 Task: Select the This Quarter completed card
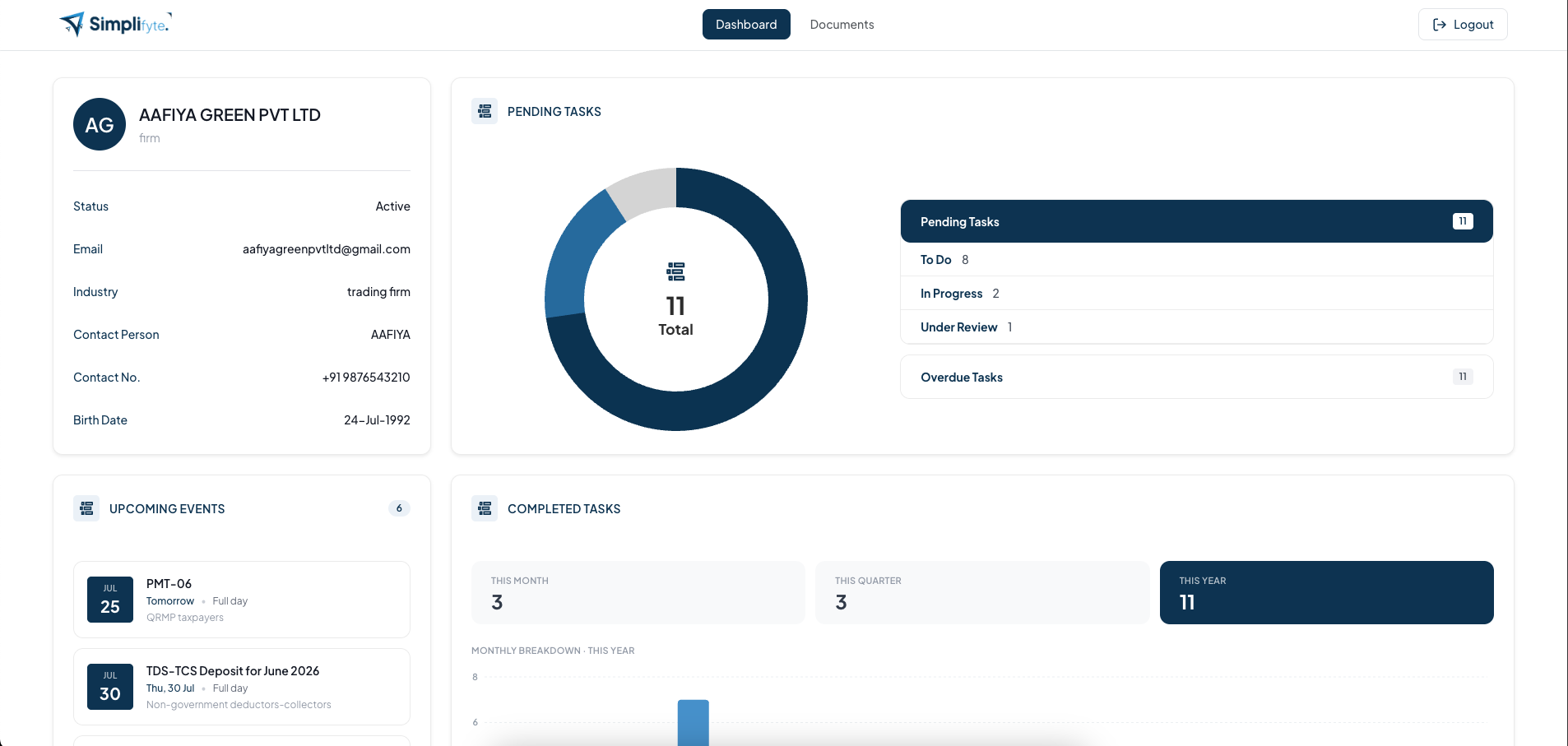click(x=982, y=592)
